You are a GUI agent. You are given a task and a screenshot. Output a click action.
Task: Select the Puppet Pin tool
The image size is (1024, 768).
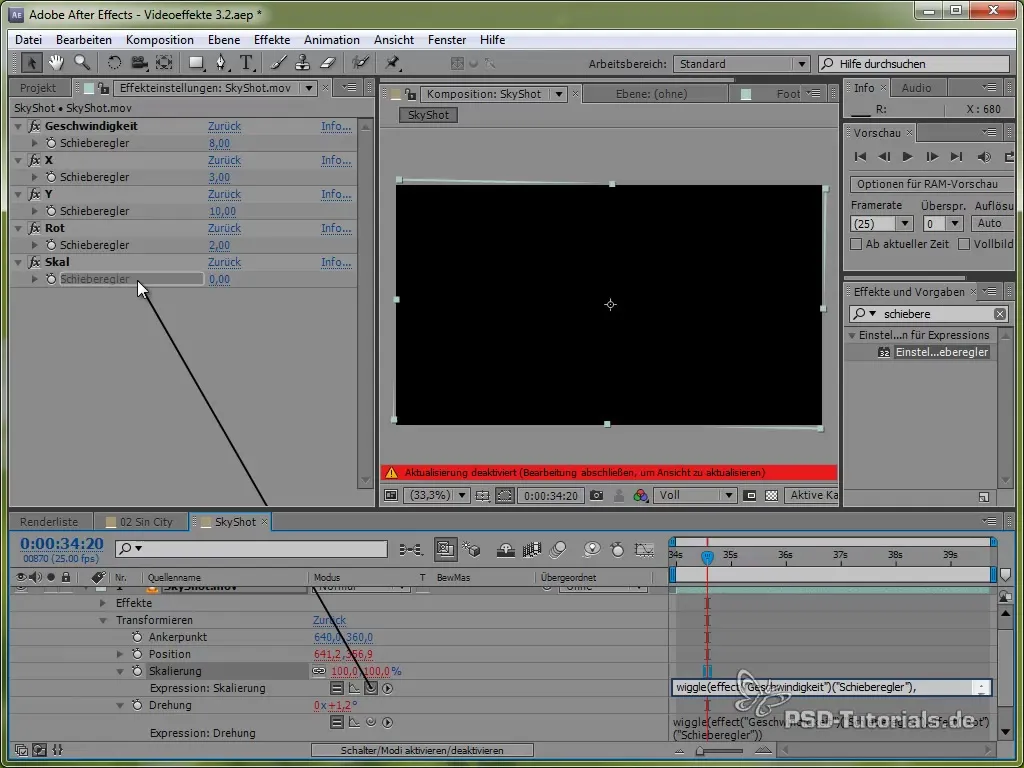pos(392,63)
